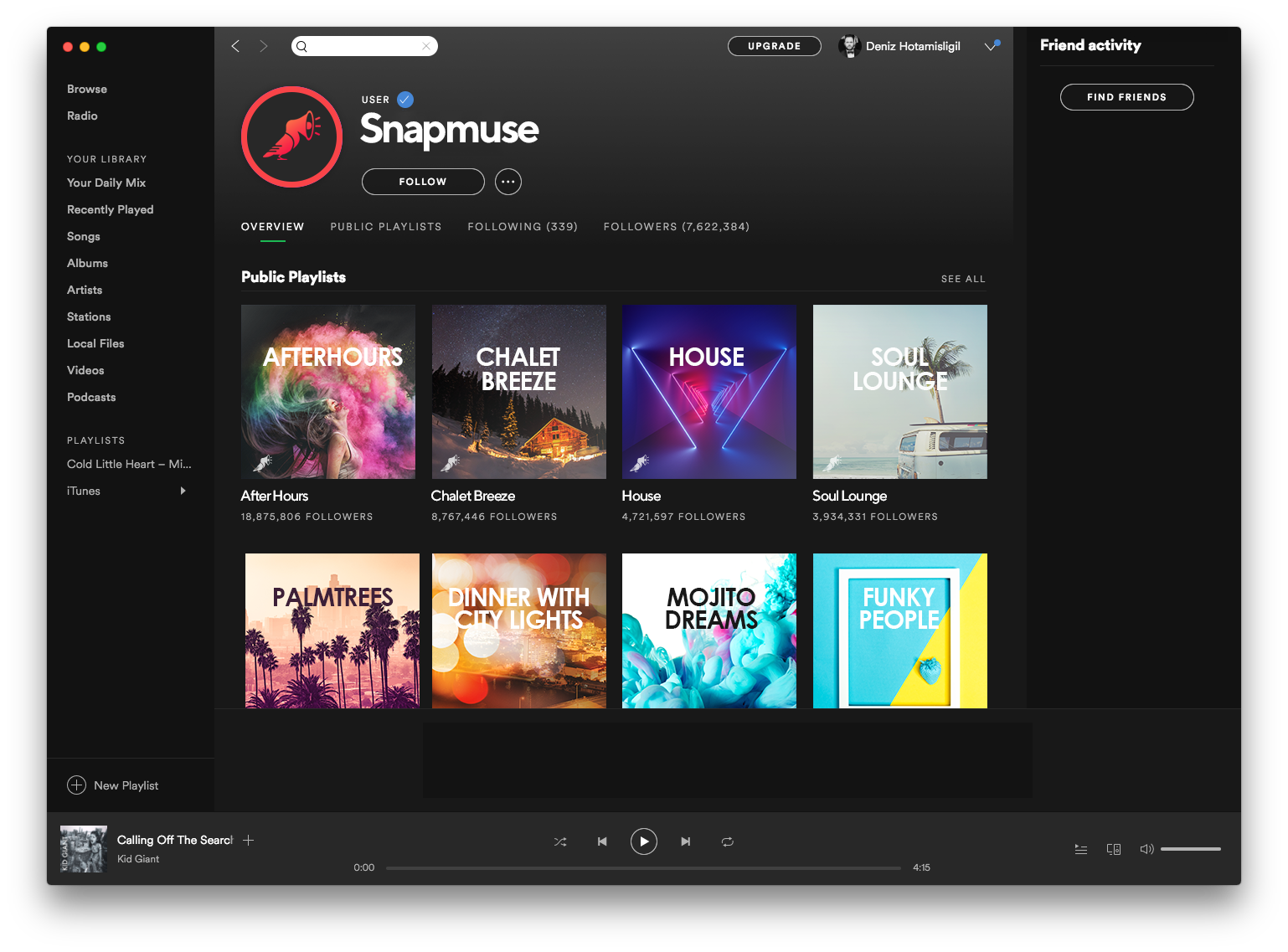Open Songs in Your Library
This screenshot has height=952, width=1288.
[84, 236]
